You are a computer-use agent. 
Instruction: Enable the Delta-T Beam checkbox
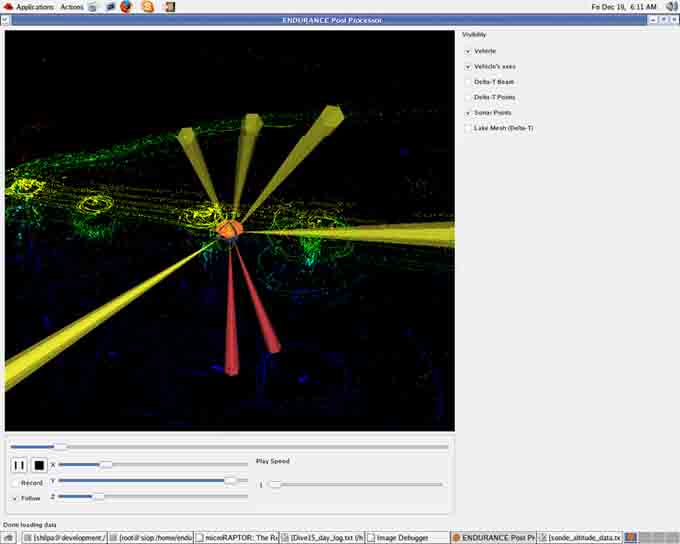468,82
